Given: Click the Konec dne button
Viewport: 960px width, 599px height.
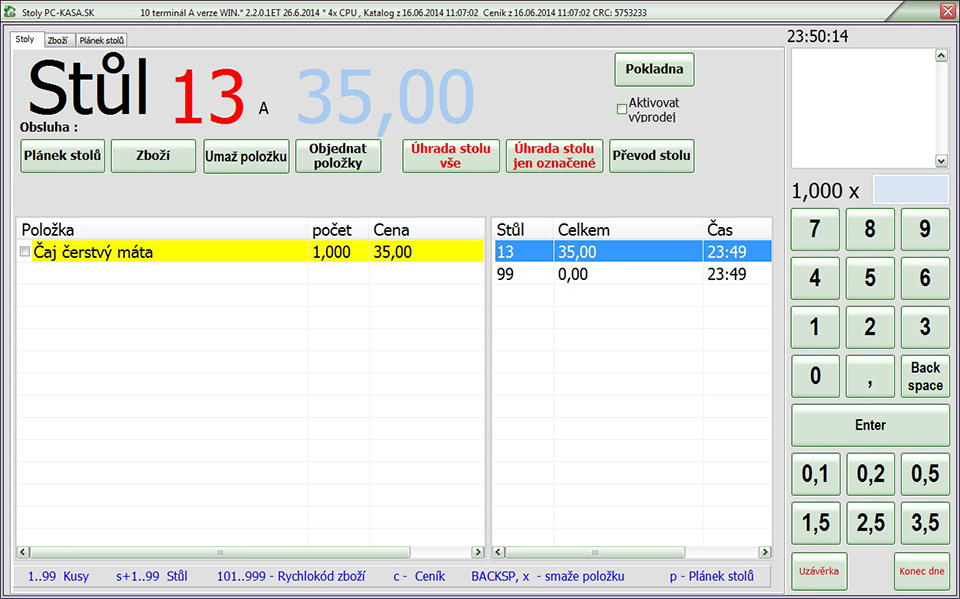Looking at the screenshot, I should click(x=921, y=571).
